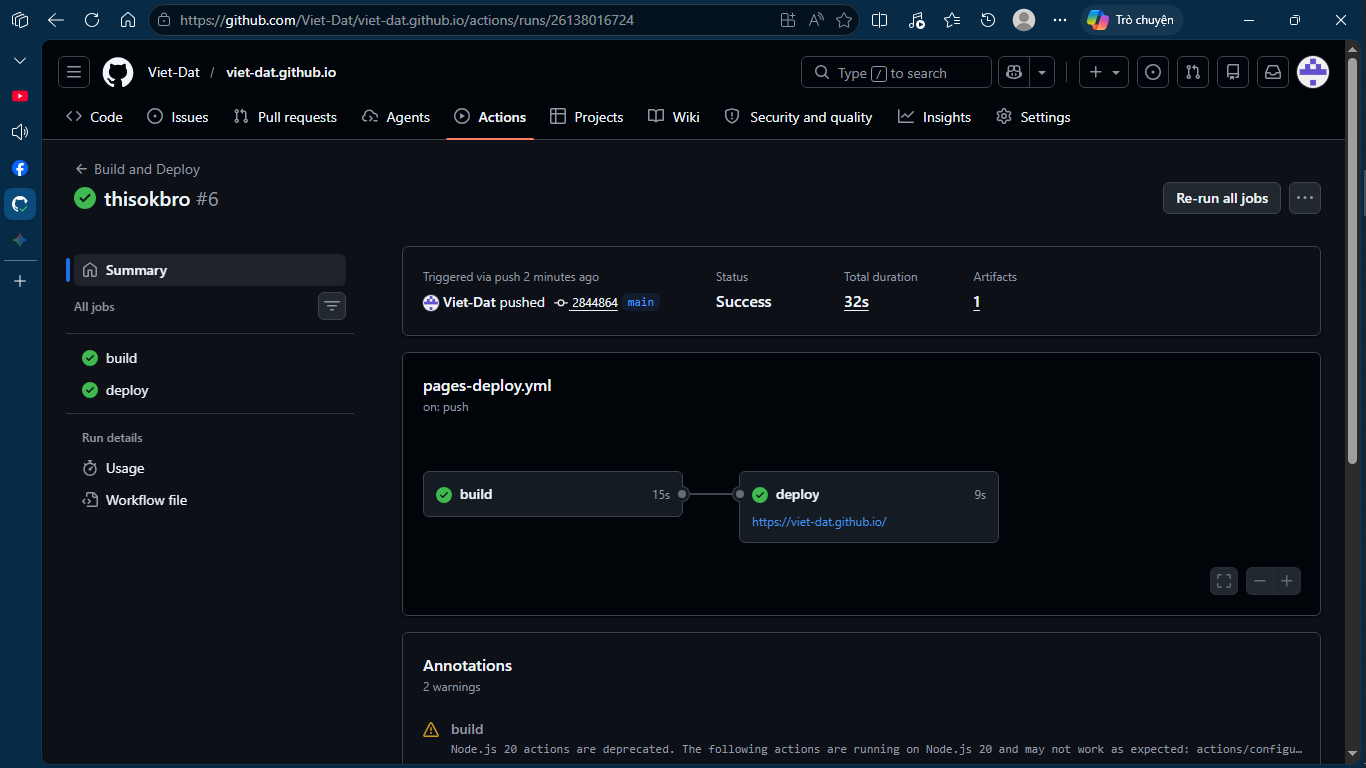
Task: Open repository Settings tab
Action: click(1034, 117)
